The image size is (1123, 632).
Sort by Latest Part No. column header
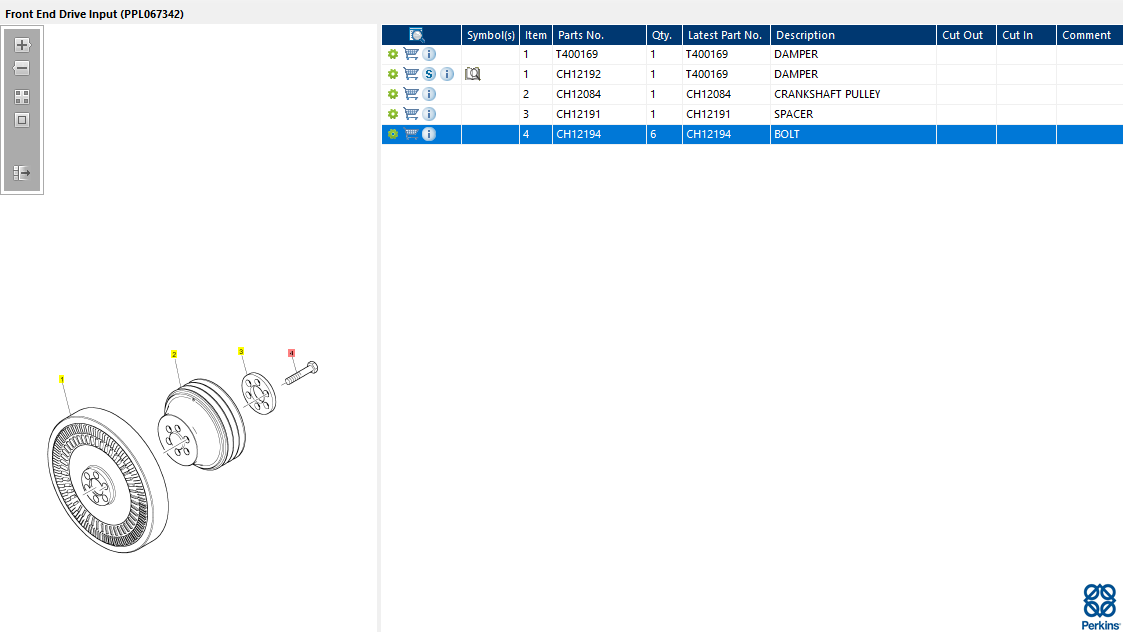click(x=727, y=35)
